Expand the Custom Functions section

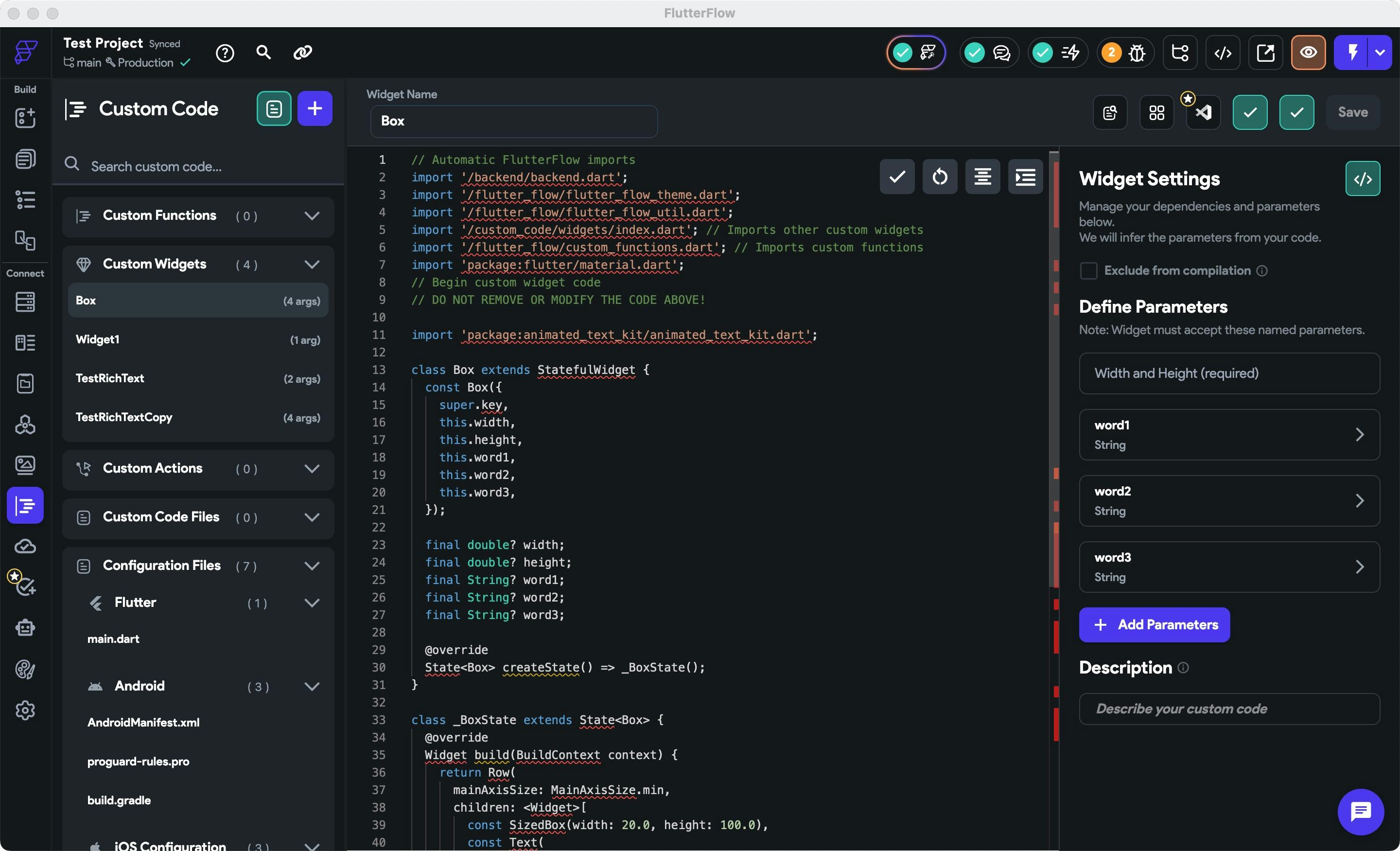click(x=312, y=215)
